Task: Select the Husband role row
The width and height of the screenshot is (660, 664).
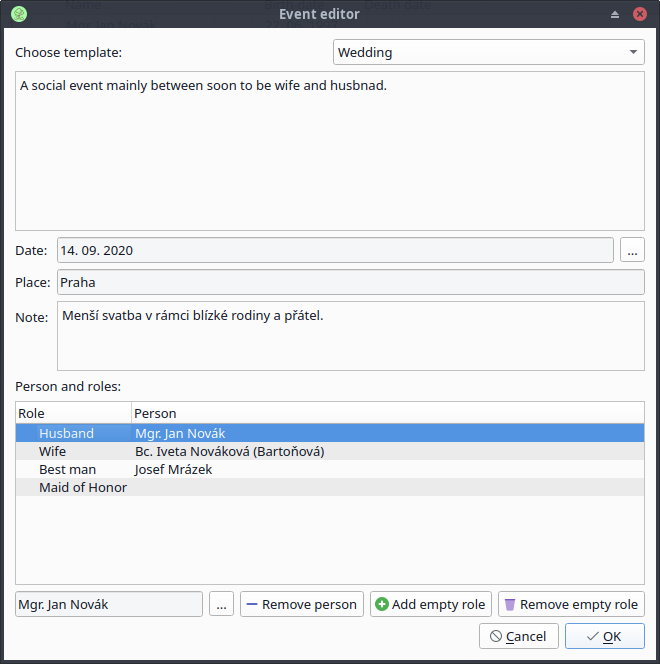Action: pos(330,433)
